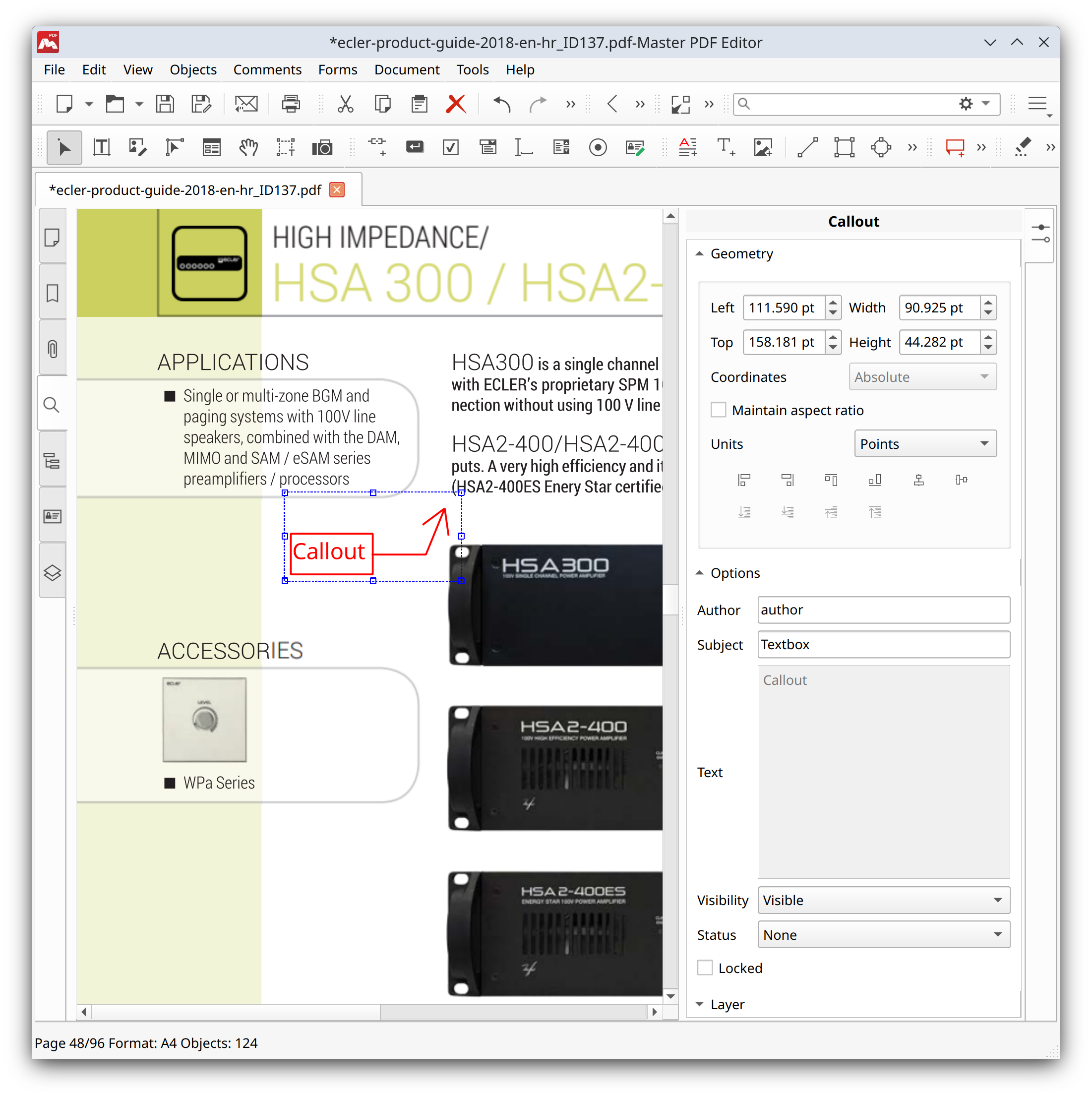Increase the Width value with the stepper
The height and width of the screenshot is (1097, 1092).
coord(988,303)
